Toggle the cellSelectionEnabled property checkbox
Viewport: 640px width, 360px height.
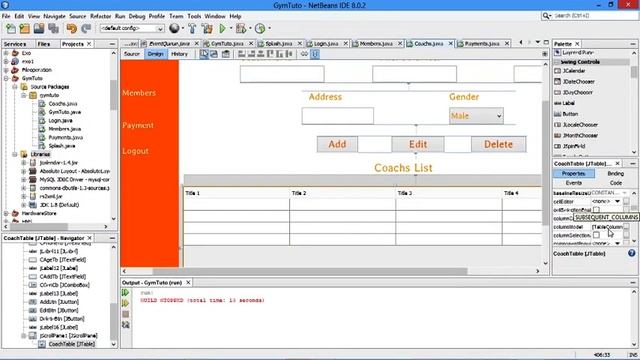click(596, 210)
